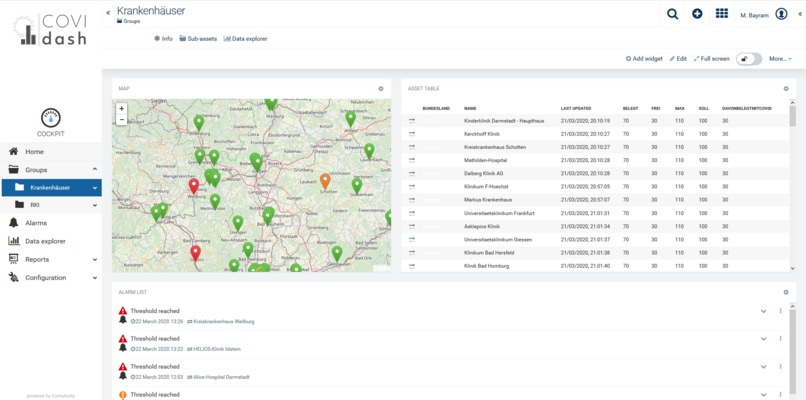This screenshot has height=400, width=806.
Task: Click the Cockpit gauge icon
Action: pos(50,118)
